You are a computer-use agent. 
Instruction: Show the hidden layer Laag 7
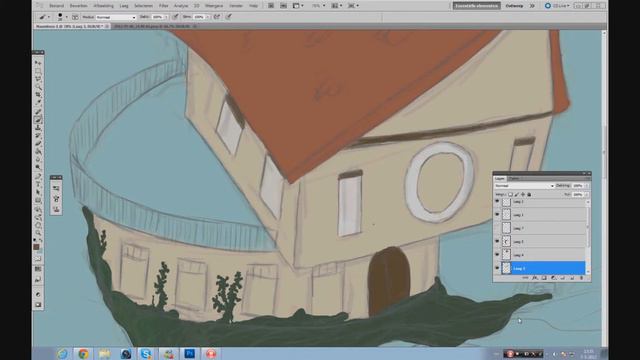(x=497, y=228)
